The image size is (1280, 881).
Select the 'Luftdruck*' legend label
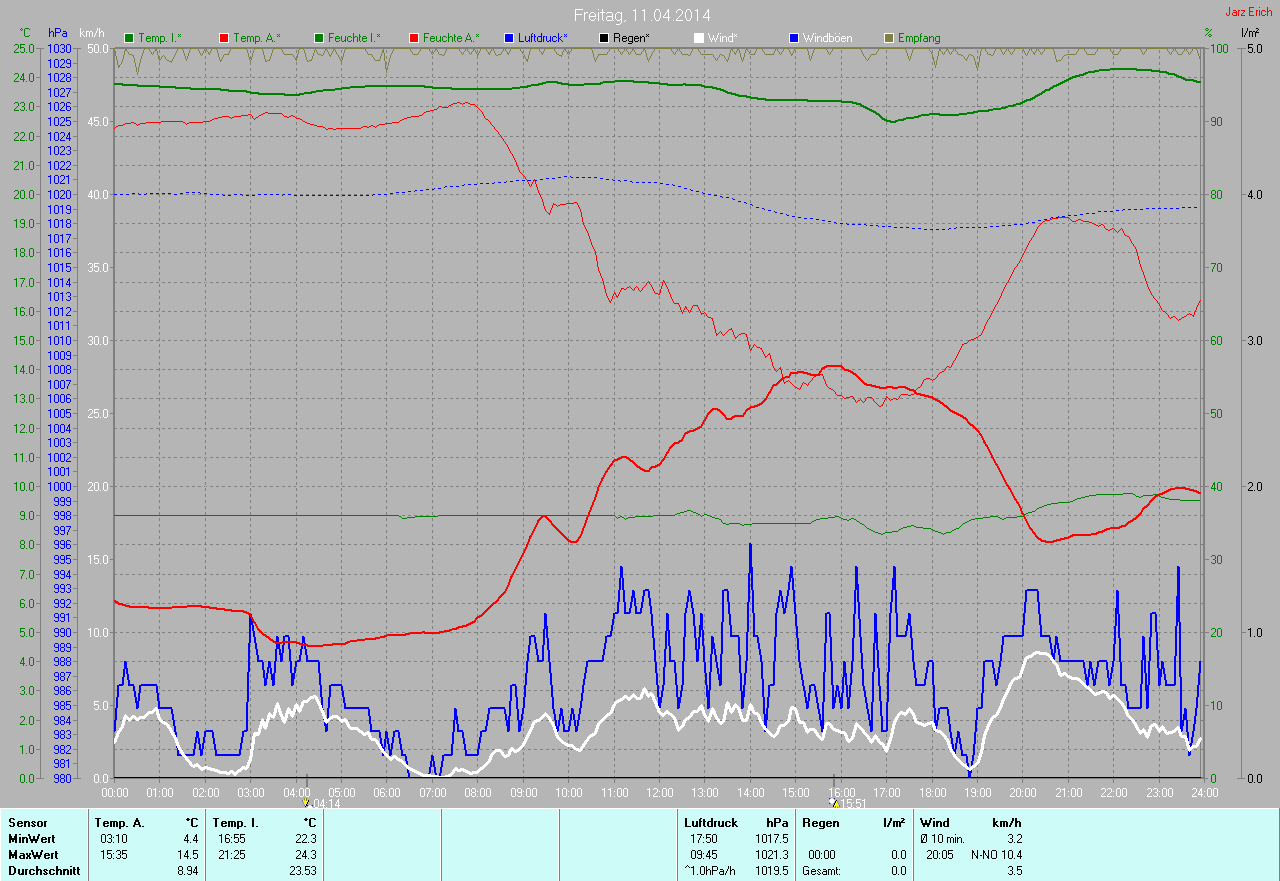click(543, 38)
